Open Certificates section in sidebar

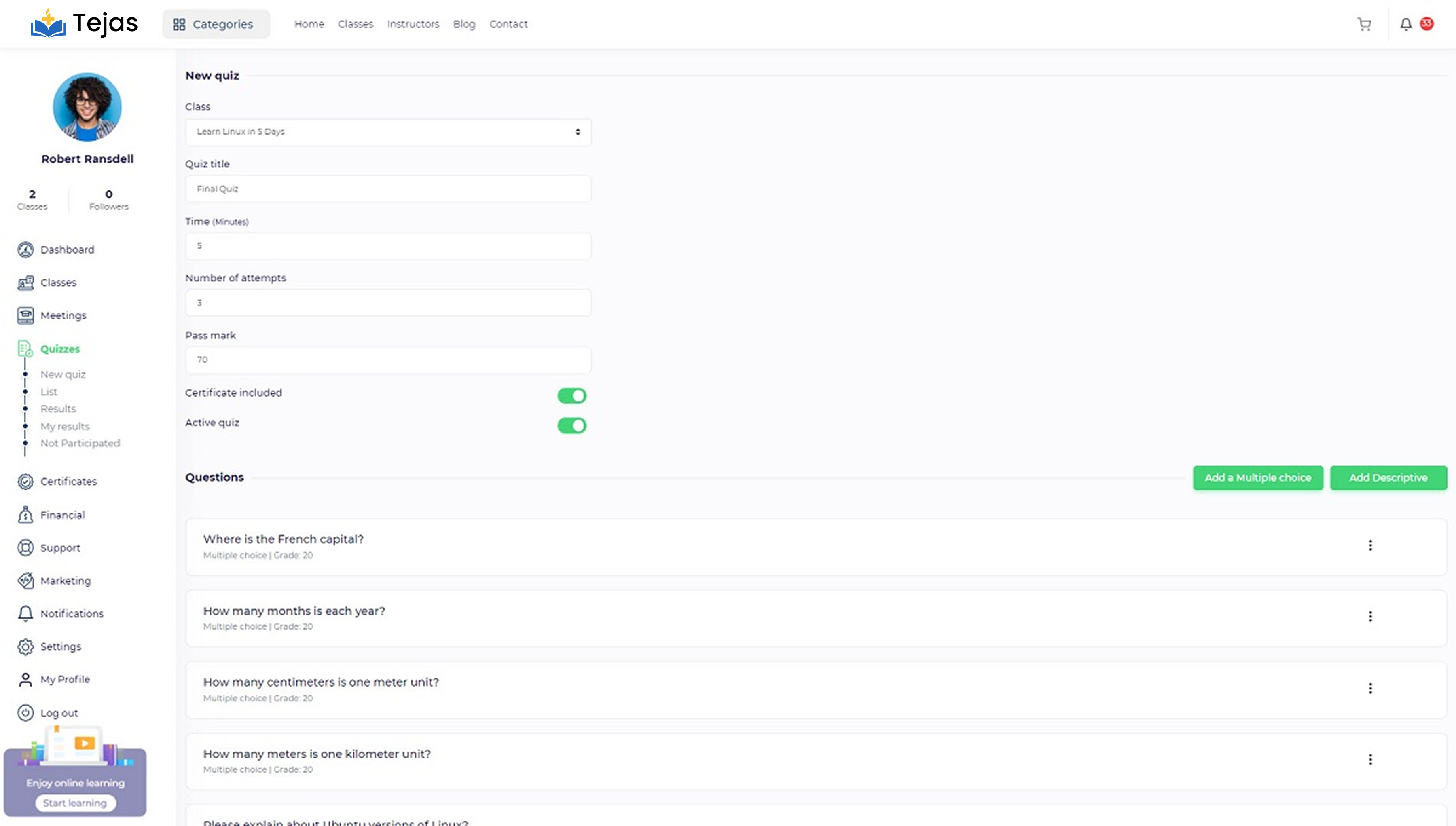68,481
